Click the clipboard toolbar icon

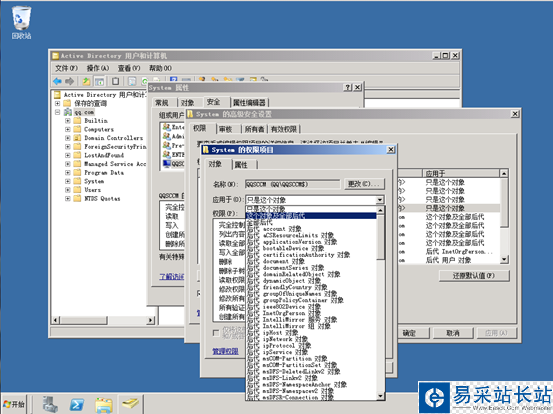[x=115, y=81]
